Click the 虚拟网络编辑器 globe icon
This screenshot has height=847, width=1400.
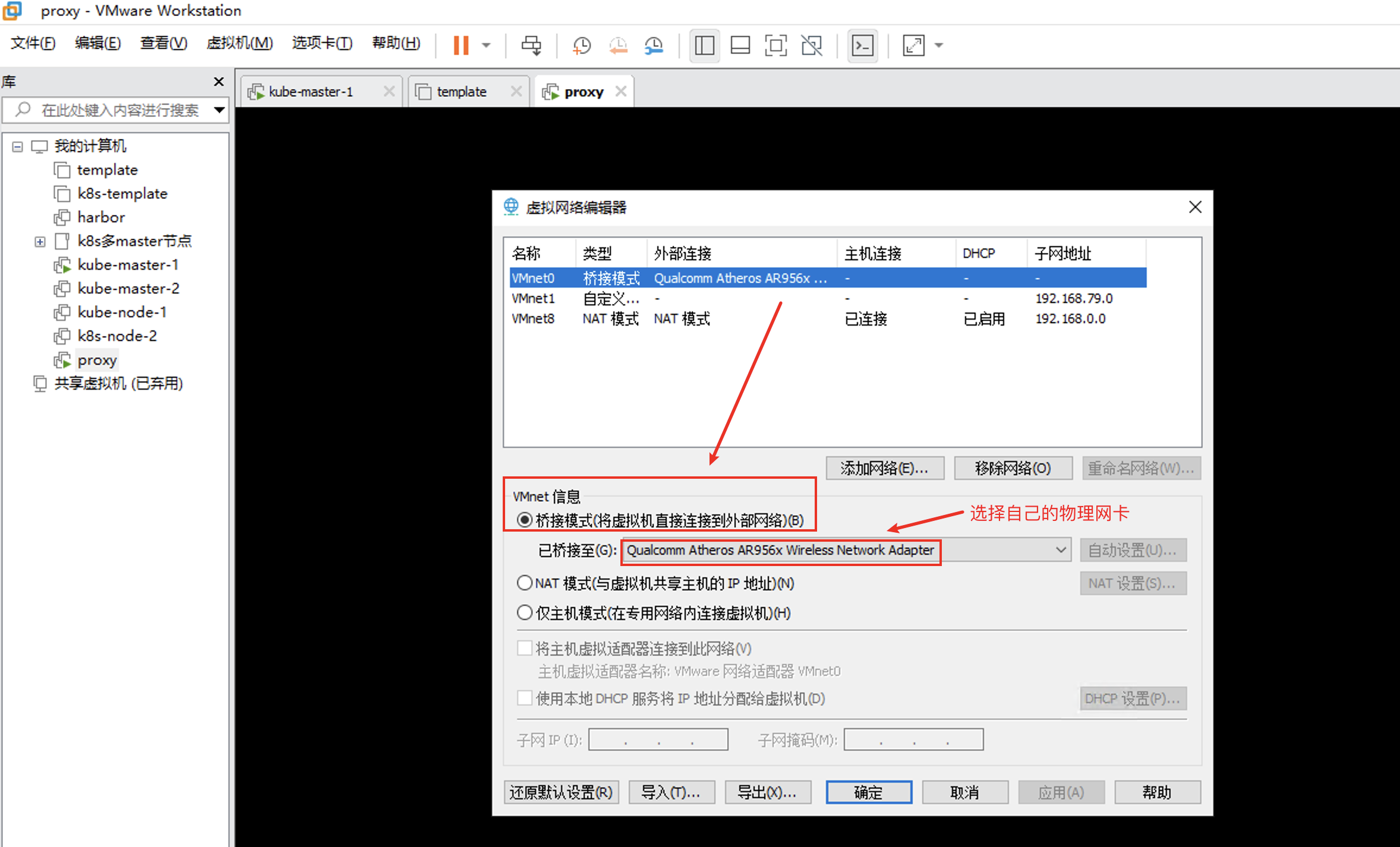coord(511,207)
